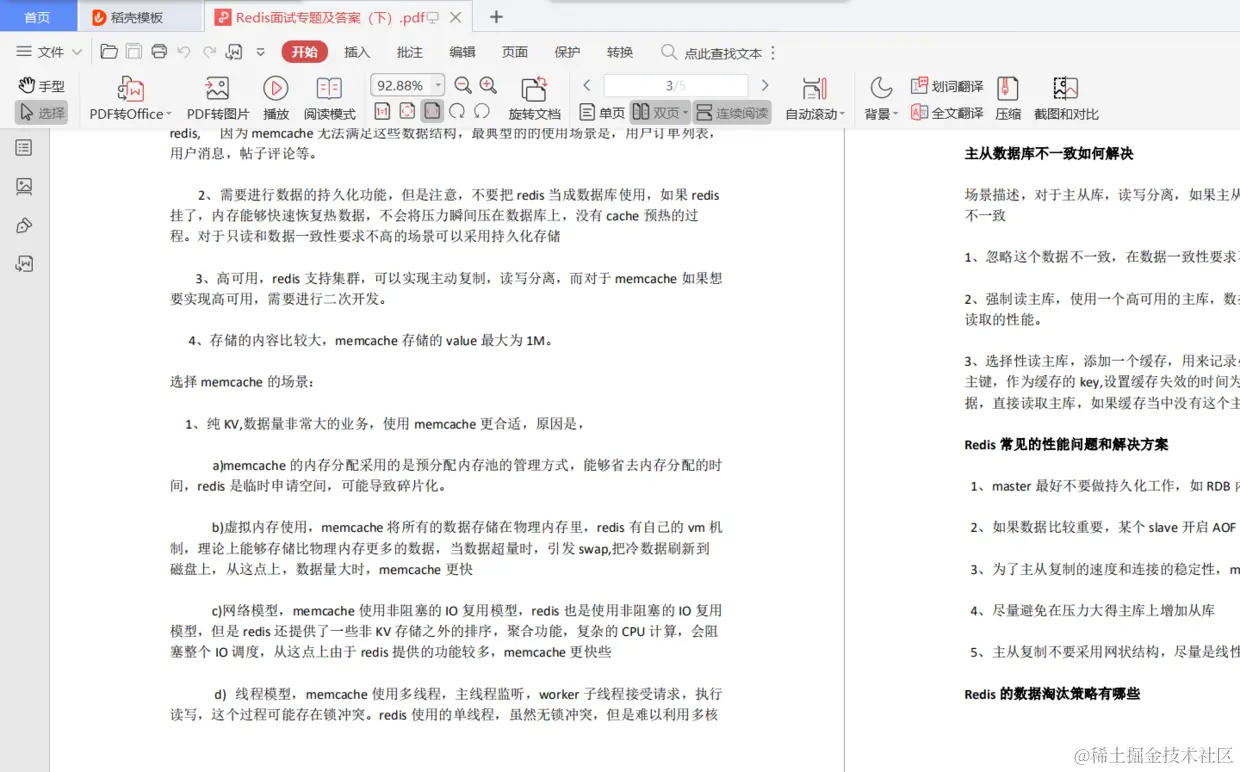Click the 旋转文档 rotate document tool
The image size is (1240, 772).
[535, 98]
